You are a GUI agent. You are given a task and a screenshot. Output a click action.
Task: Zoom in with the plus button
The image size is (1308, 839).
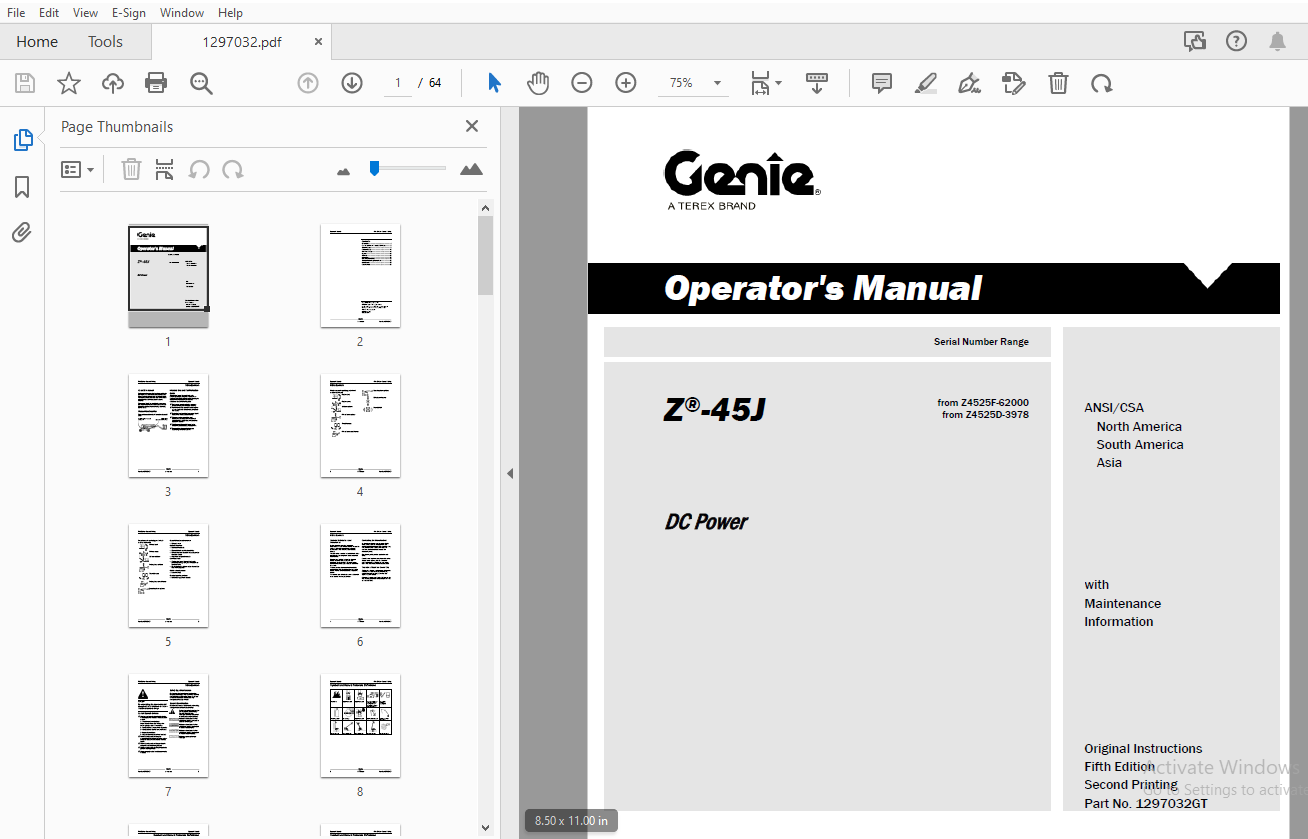point(626,83)
